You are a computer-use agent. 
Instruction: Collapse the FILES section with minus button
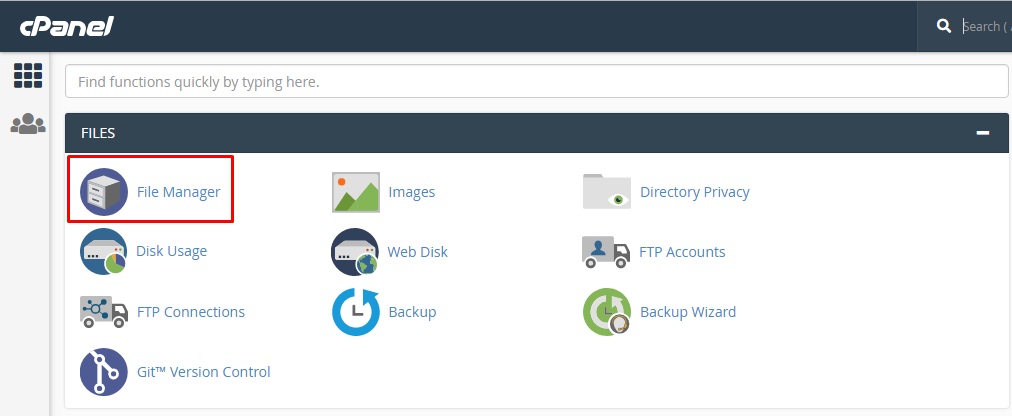click(983, 133)
